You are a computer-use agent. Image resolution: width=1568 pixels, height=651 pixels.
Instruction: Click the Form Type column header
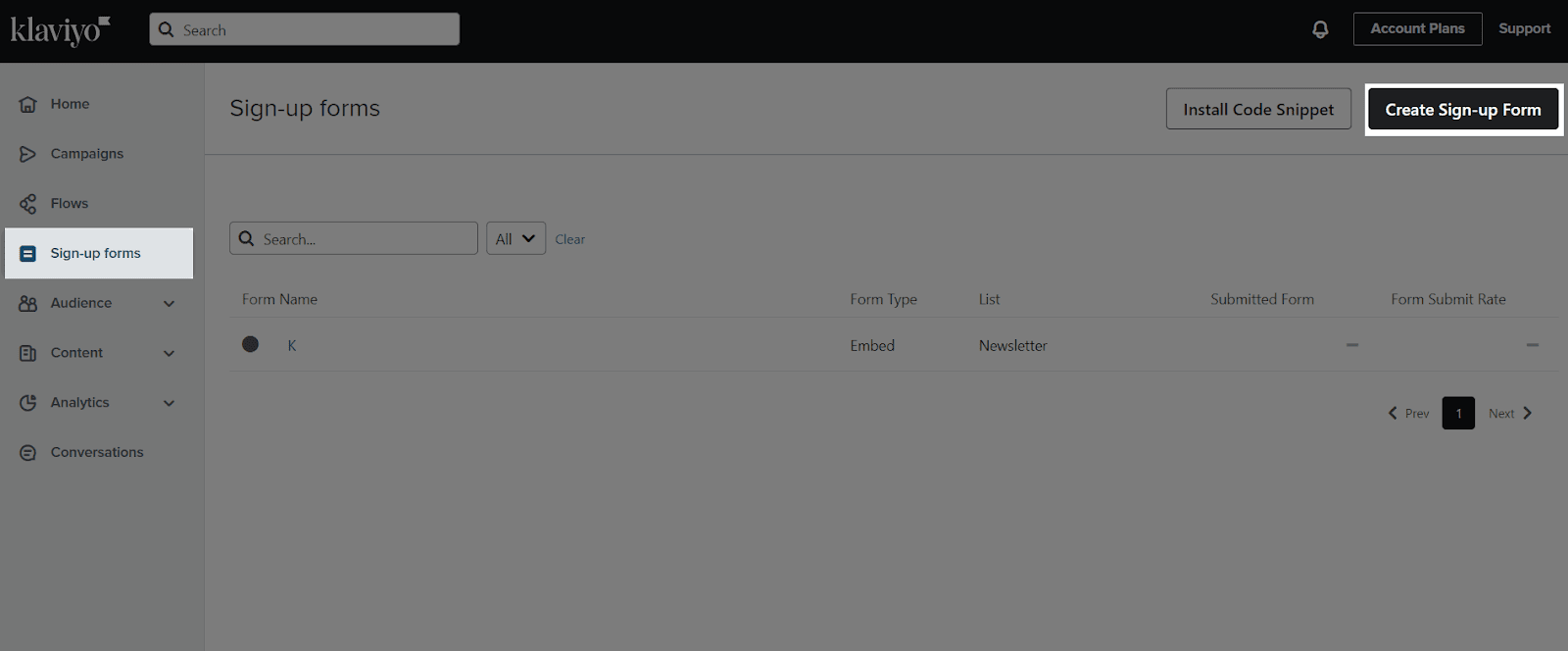[x=883, y=299]
